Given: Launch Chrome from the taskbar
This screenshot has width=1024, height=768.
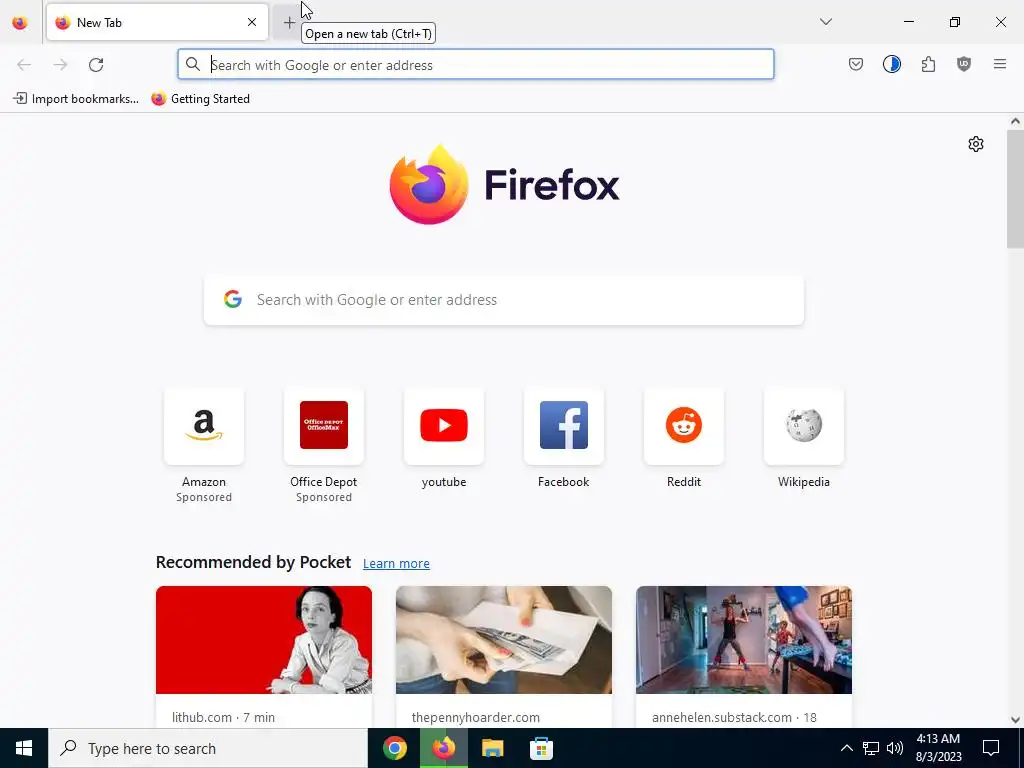Looking at the screenshot, I should 395,748.
